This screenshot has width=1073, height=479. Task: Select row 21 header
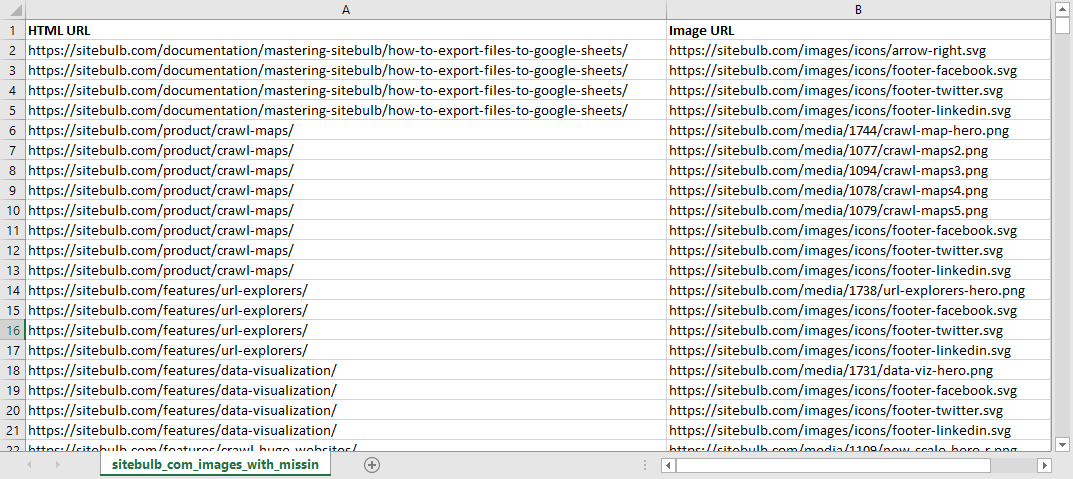13,430
